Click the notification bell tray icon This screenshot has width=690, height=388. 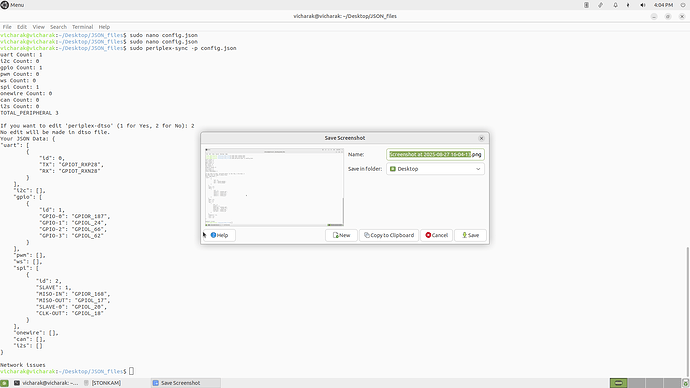point(615,5)
